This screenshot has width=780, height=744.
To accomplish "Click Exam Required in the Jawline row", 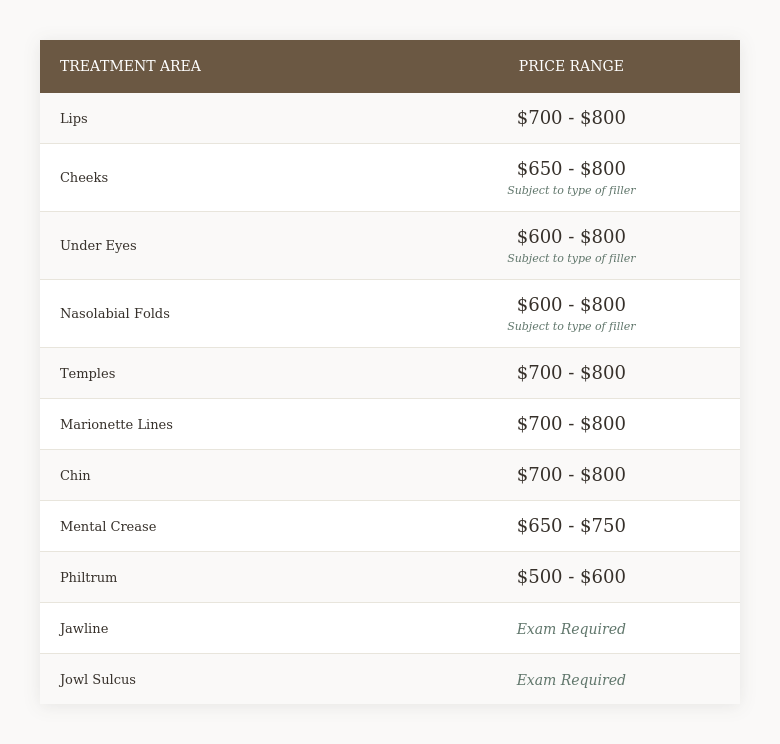I will [x=571, y=629].
